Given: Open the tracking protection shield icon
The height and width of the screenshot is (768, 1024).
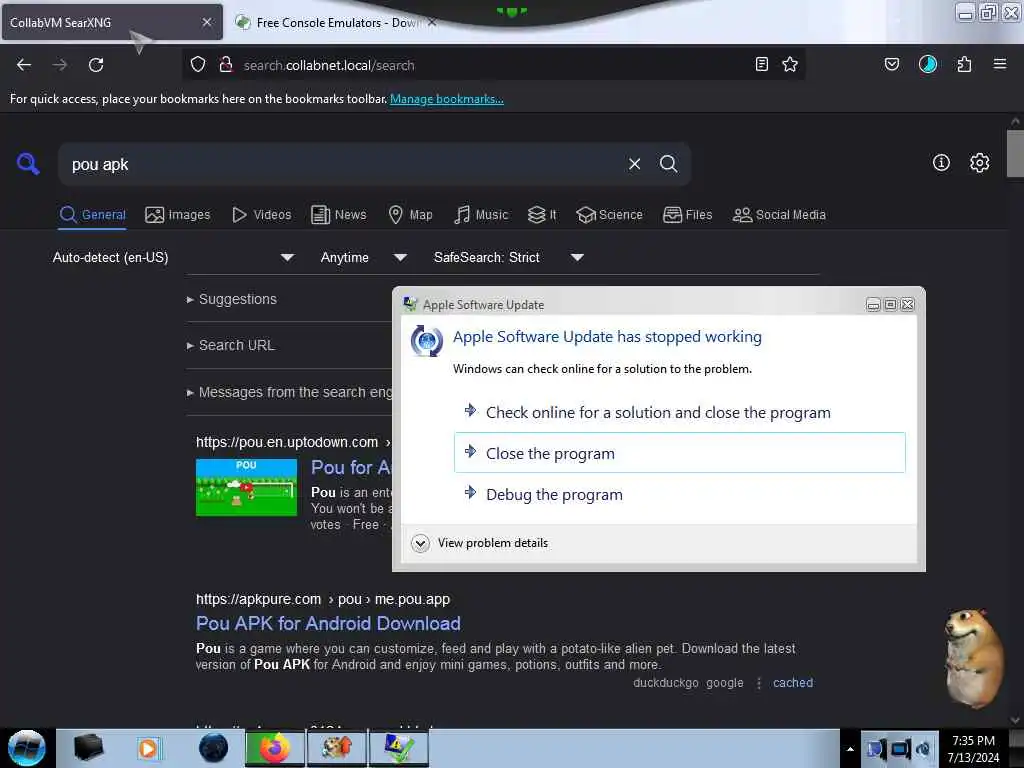Looking at the screenshot, I should coord(198,64).
